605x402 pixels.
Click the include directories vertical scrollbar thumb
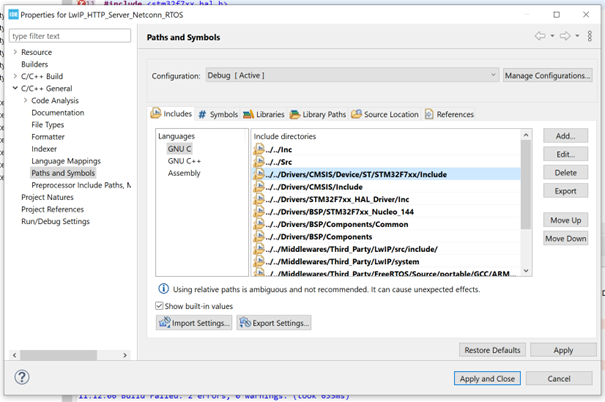pos(526,184)
